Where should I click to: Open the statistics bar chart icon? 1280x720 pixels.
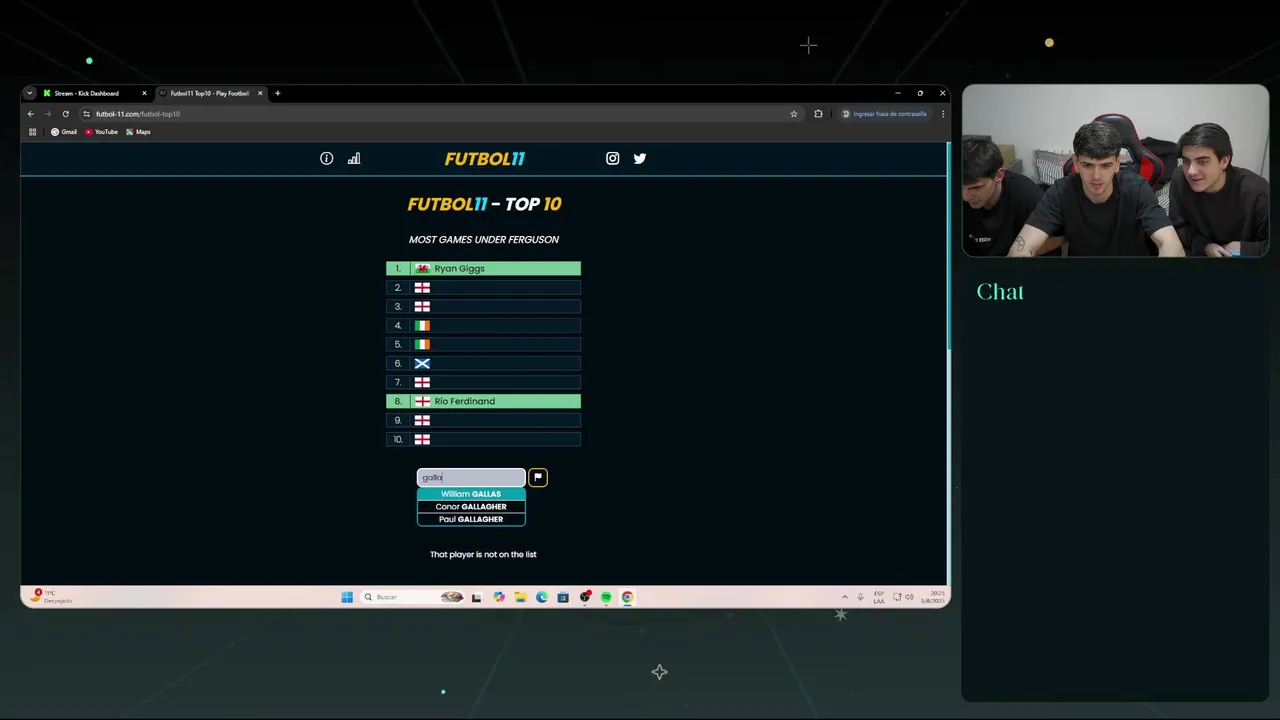[x=354, y=158]
